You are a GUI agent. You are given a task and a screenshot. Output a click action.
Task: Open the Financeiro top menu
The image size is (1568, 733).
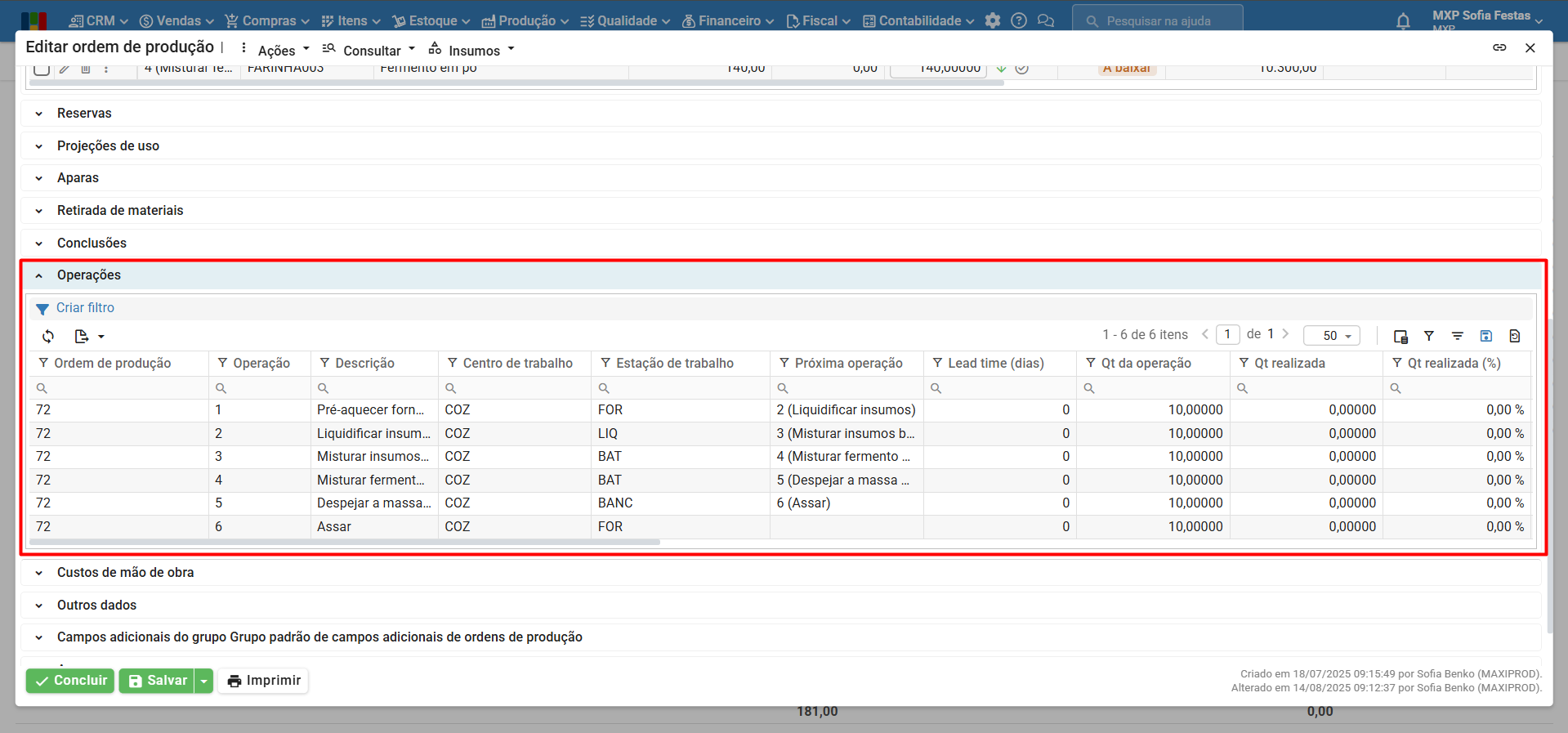(728, 21)
